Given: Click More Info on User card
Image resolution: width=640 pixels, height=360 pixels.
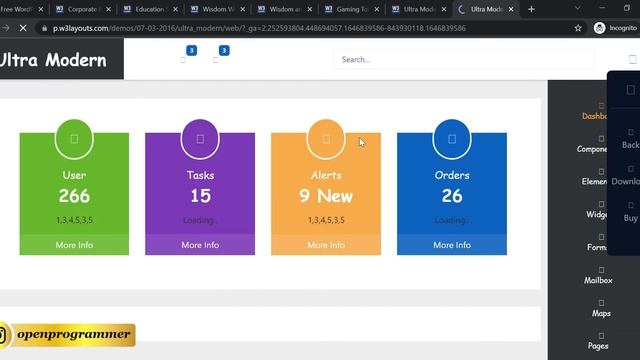Looking at the screenshot, I should coord(74,245).
